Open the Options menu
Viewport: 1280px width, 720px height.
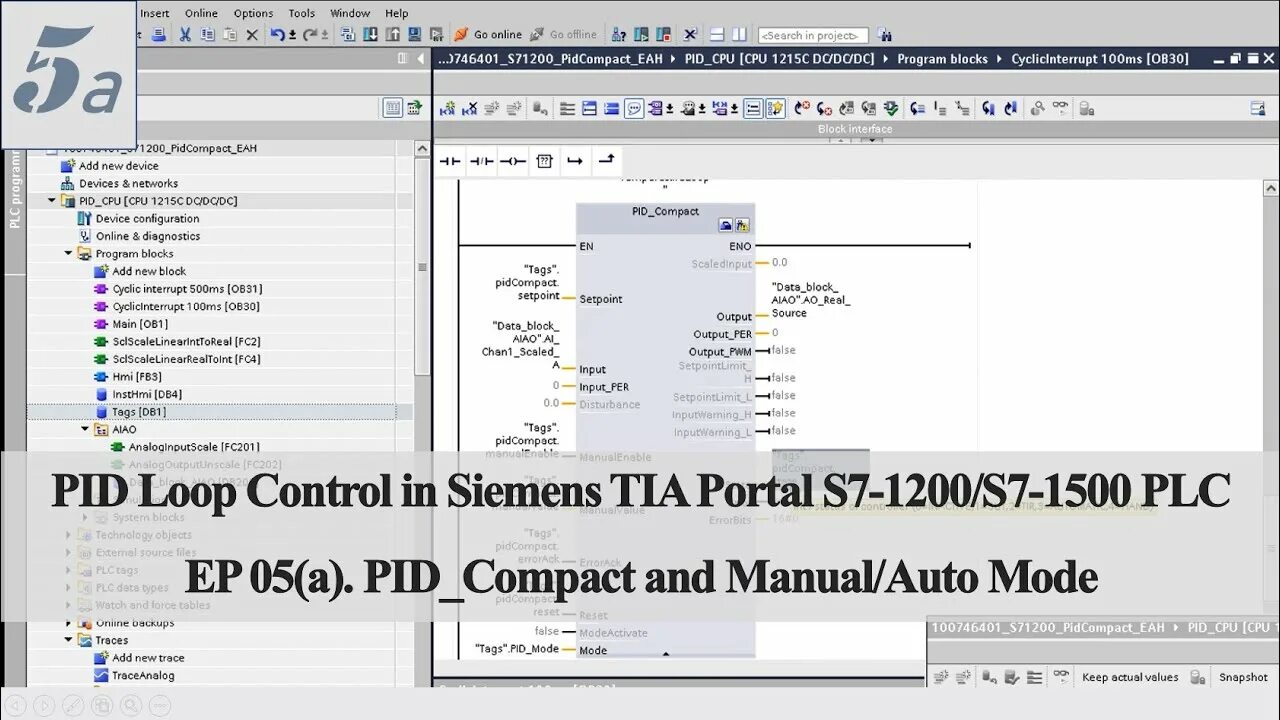click(253, 13)
